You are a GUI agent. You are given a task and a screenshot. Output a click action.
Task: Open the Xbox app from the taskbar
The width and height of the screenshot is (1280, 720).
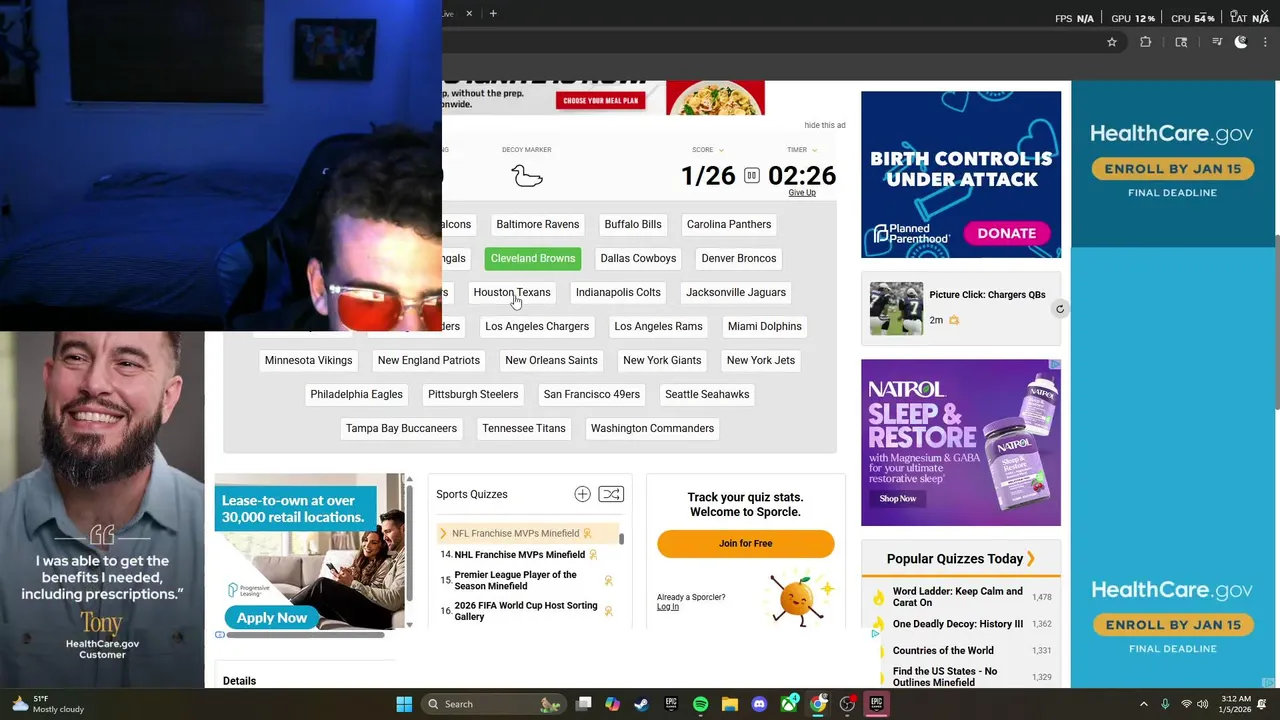[789, 704]
